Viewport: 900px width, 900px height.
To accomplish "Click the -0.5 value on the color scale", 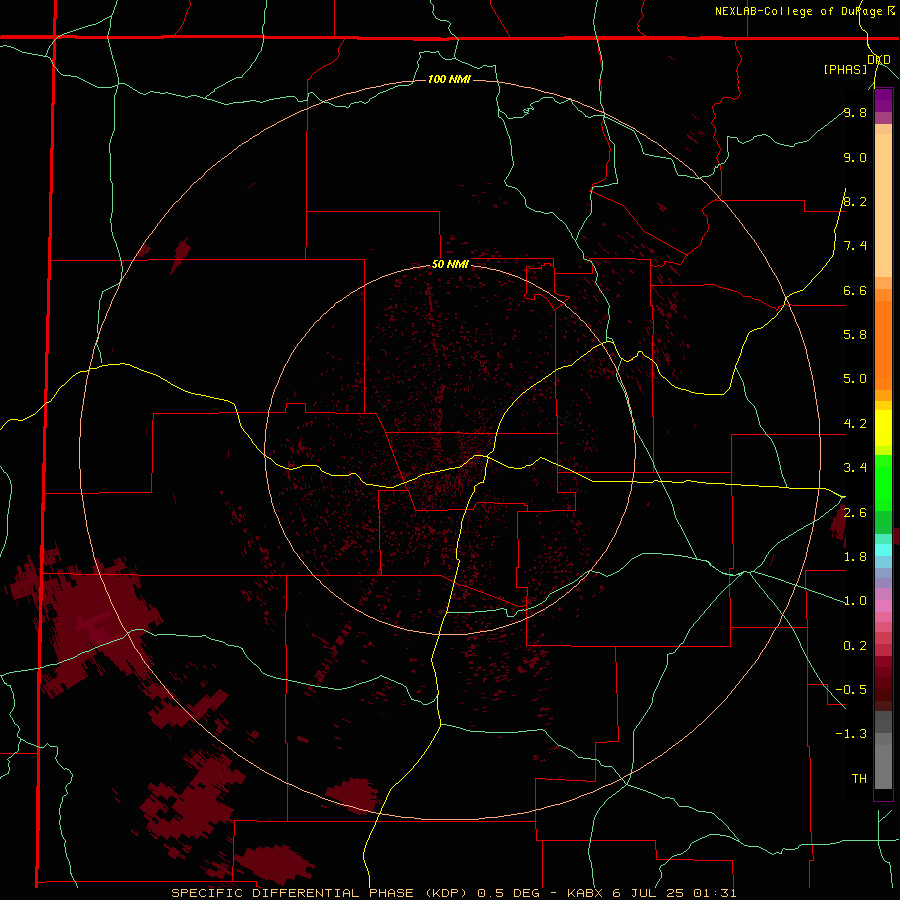I will pyautogui.click(x=851, y=690).
